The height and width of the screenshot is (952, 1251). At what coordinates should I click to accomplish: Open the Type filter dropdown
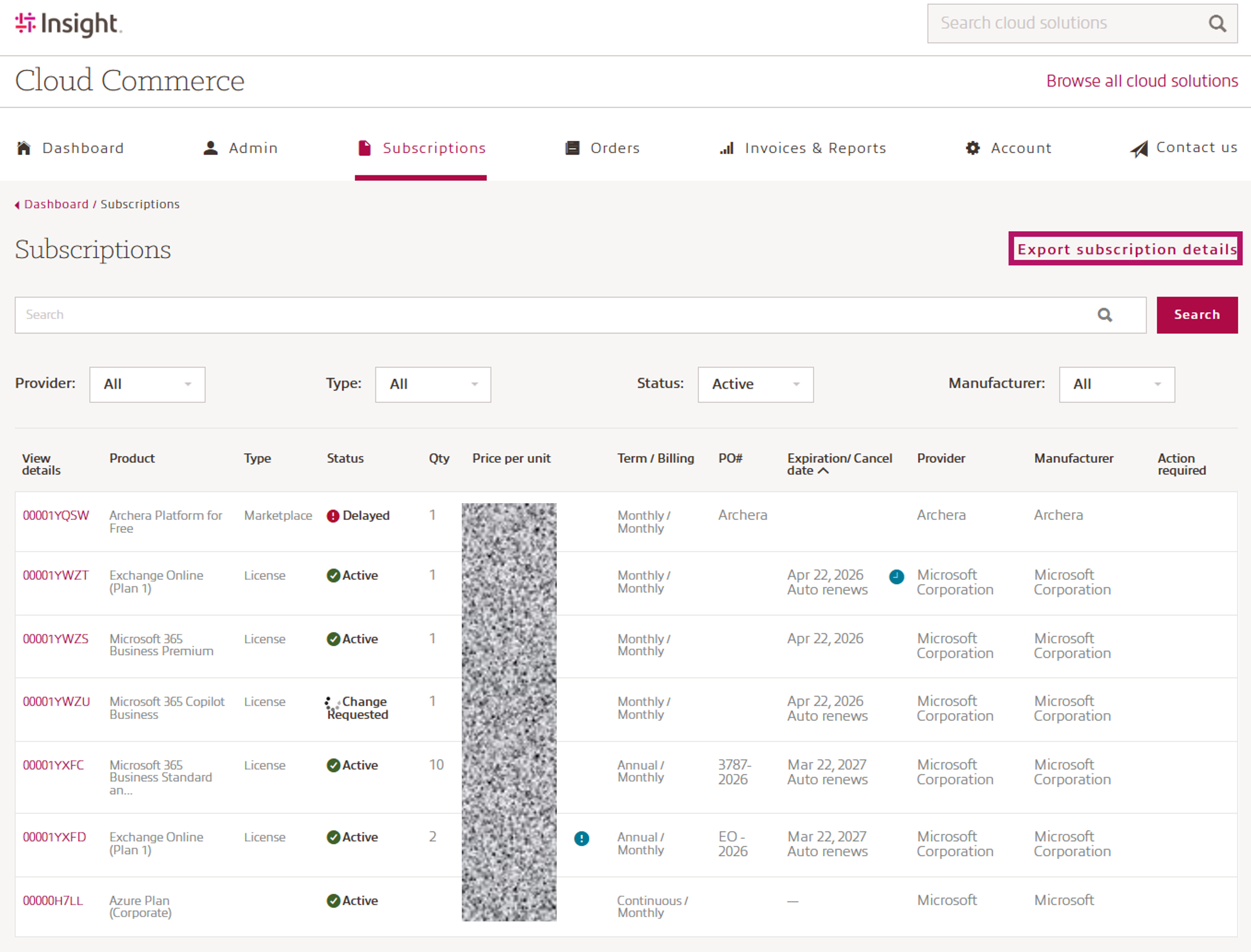(433, 385)
